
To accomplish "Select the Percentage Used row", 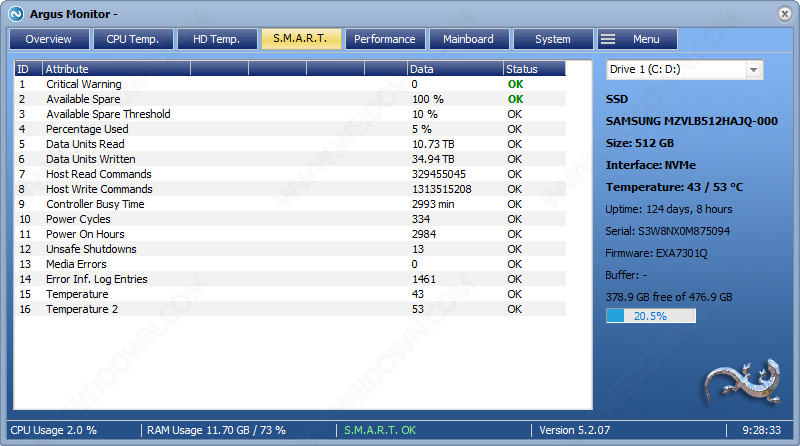I will [x=290, y=129].
